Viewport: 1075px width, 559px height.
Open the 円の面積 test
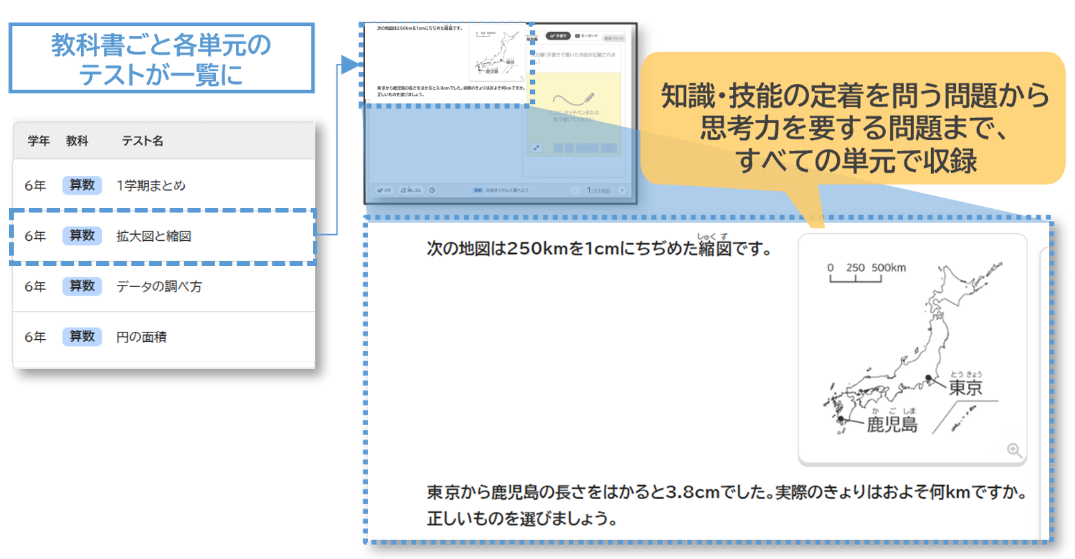point(141,337)
